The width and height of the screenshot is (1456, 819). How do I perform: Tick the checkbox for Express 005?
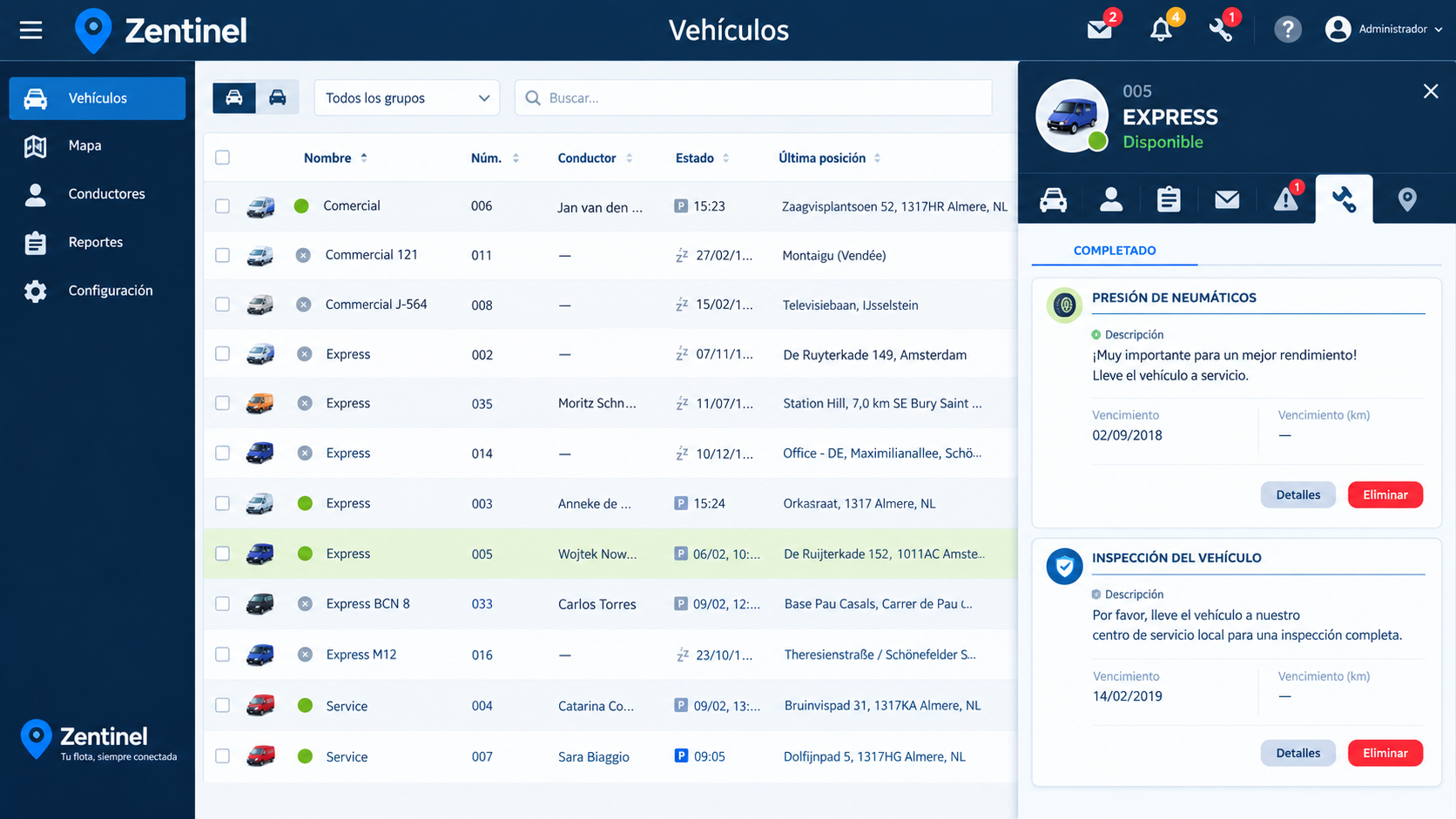pyautogui.click(x=223, y=554)
